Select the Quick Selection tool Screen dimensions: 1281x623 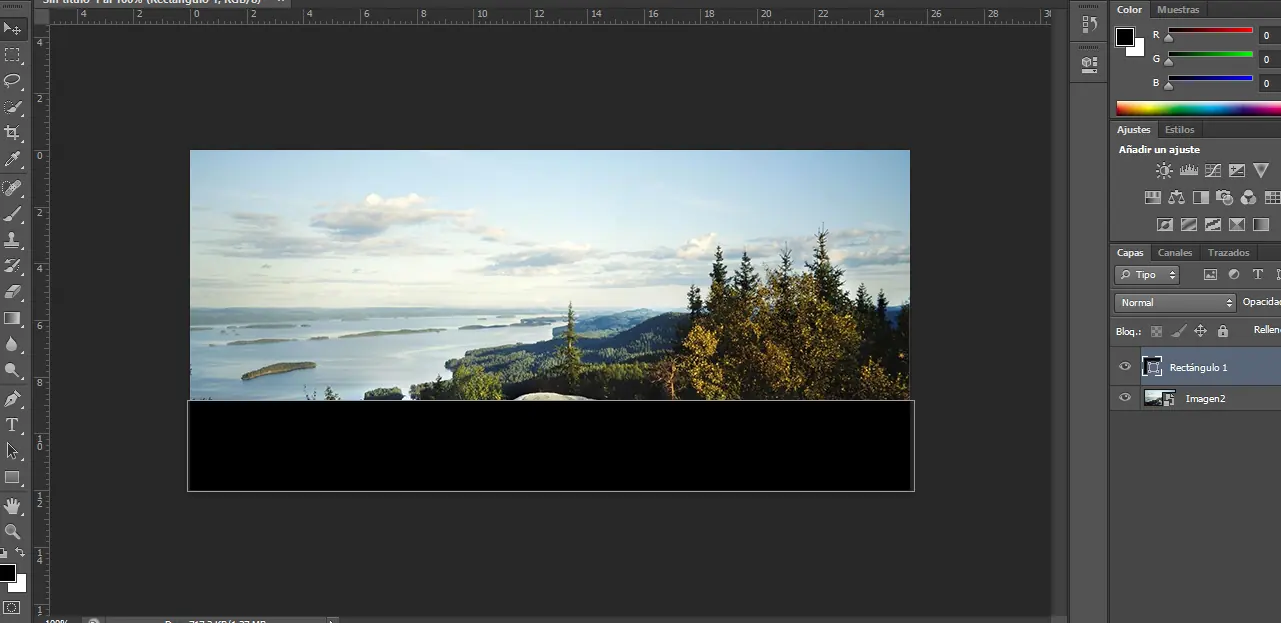tap(12, 107)
